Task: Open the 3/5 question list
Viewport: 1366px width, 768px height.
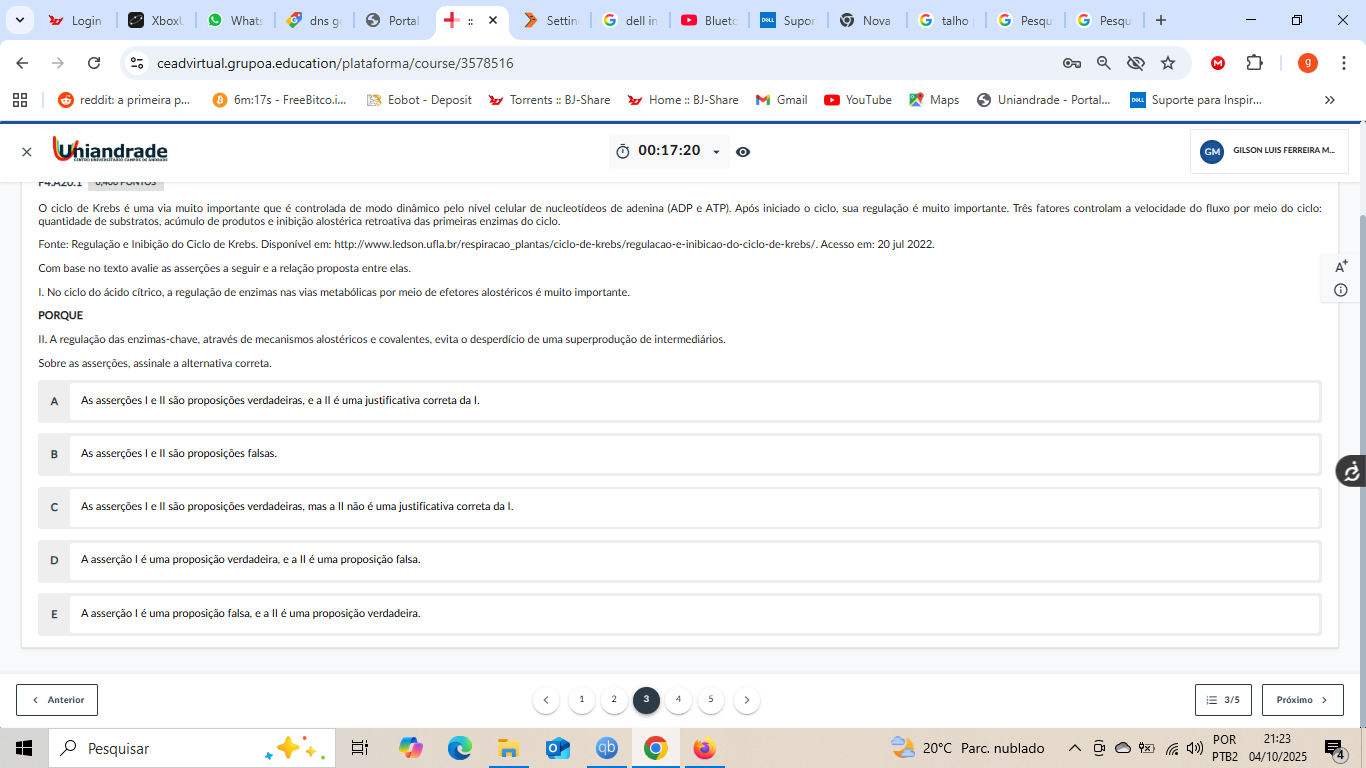Action: pos(1223,700)
